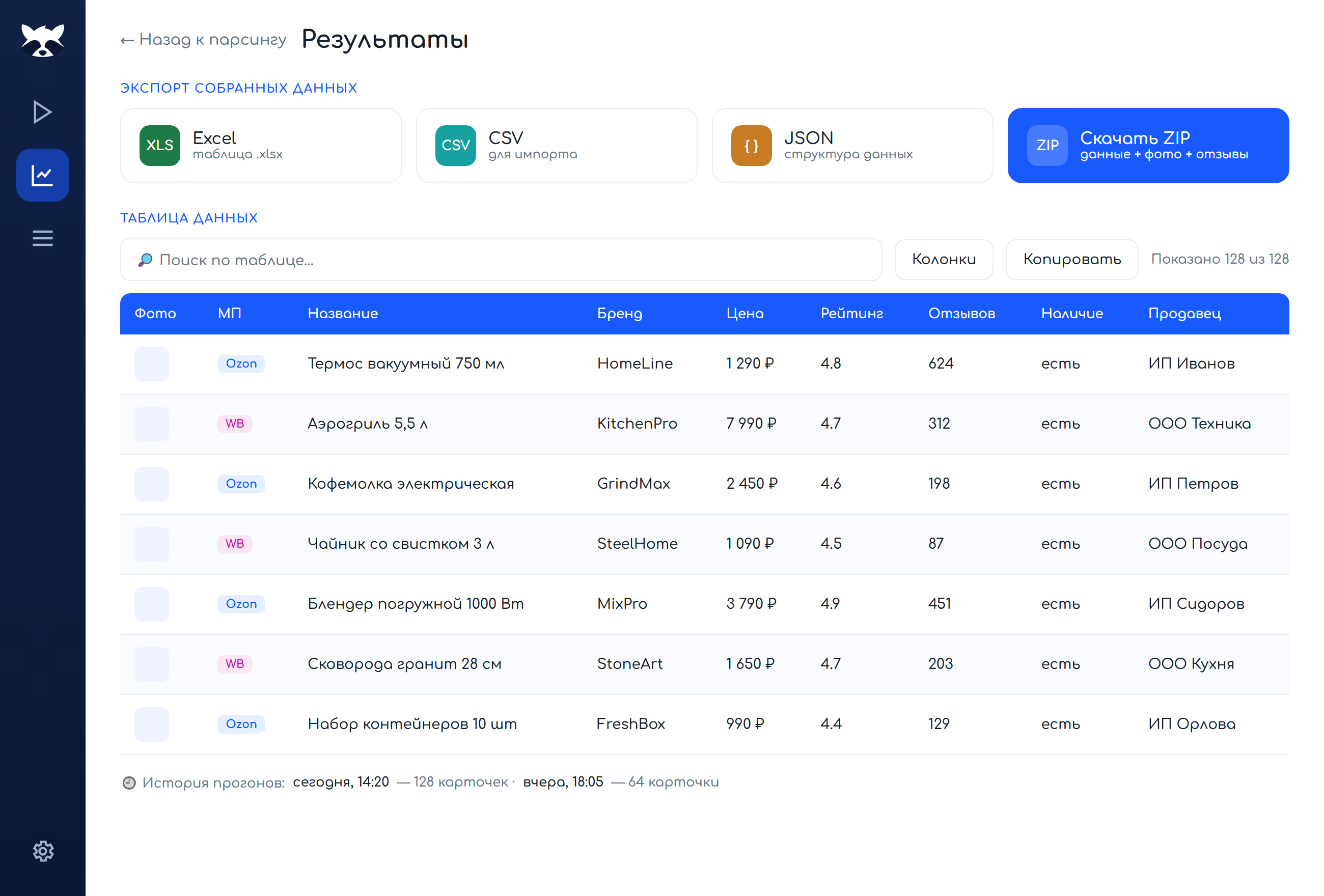Image resolution: width=1324 pixels, height=896 pixels.
Task: Click the green XLS Excel icon
Action: [159, 146]
